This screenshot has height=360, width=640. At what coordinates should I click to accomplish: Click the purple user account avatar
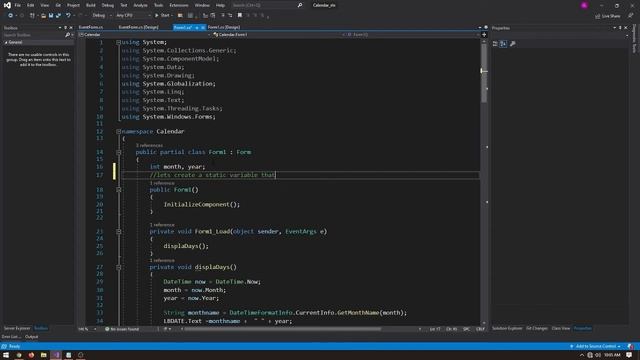[584, 5]
